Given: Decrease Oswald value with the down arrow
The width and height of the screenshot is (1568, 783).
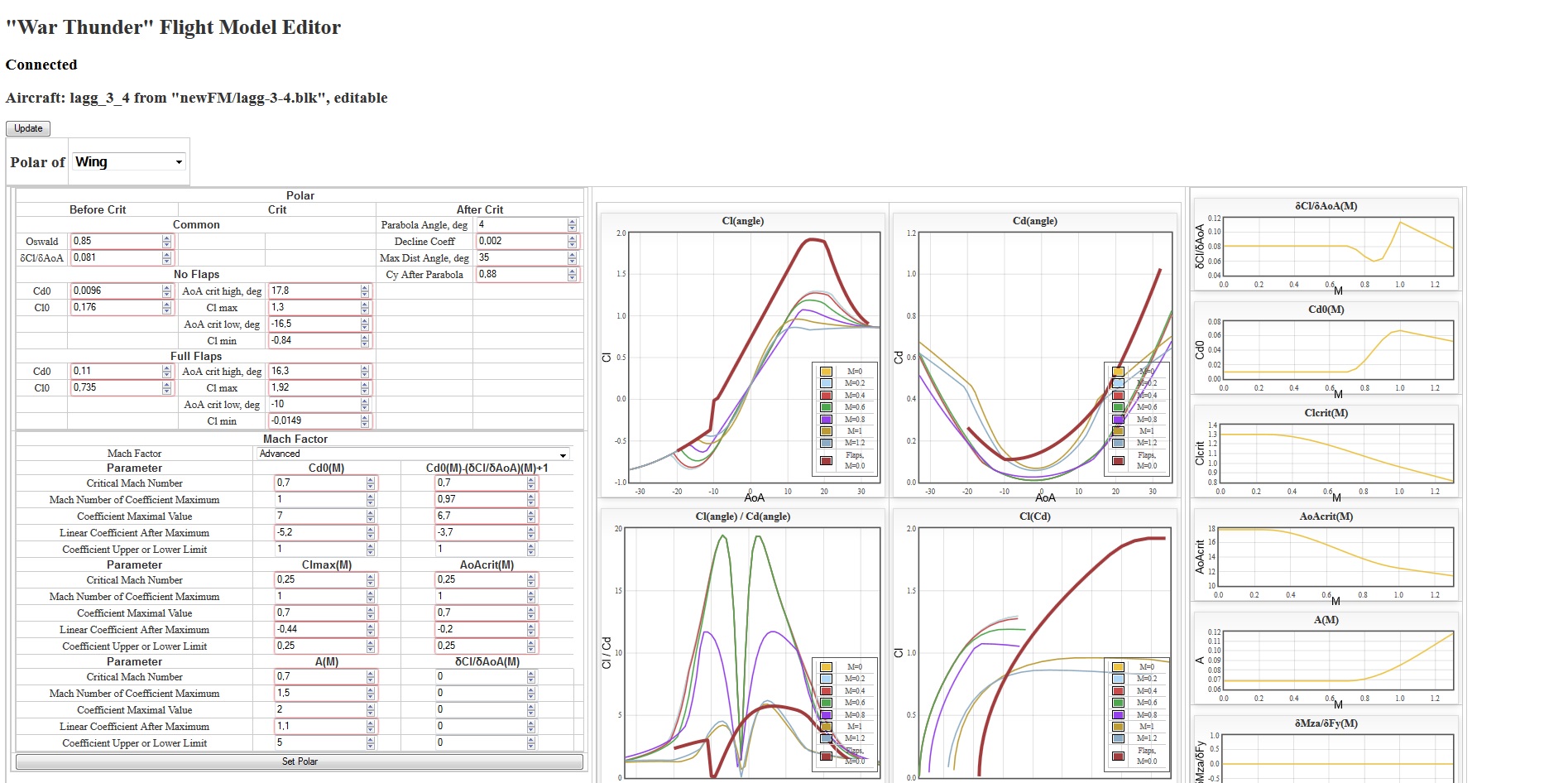Looking at the screenshot, I should pyautogui.click(x=166, y=244).
